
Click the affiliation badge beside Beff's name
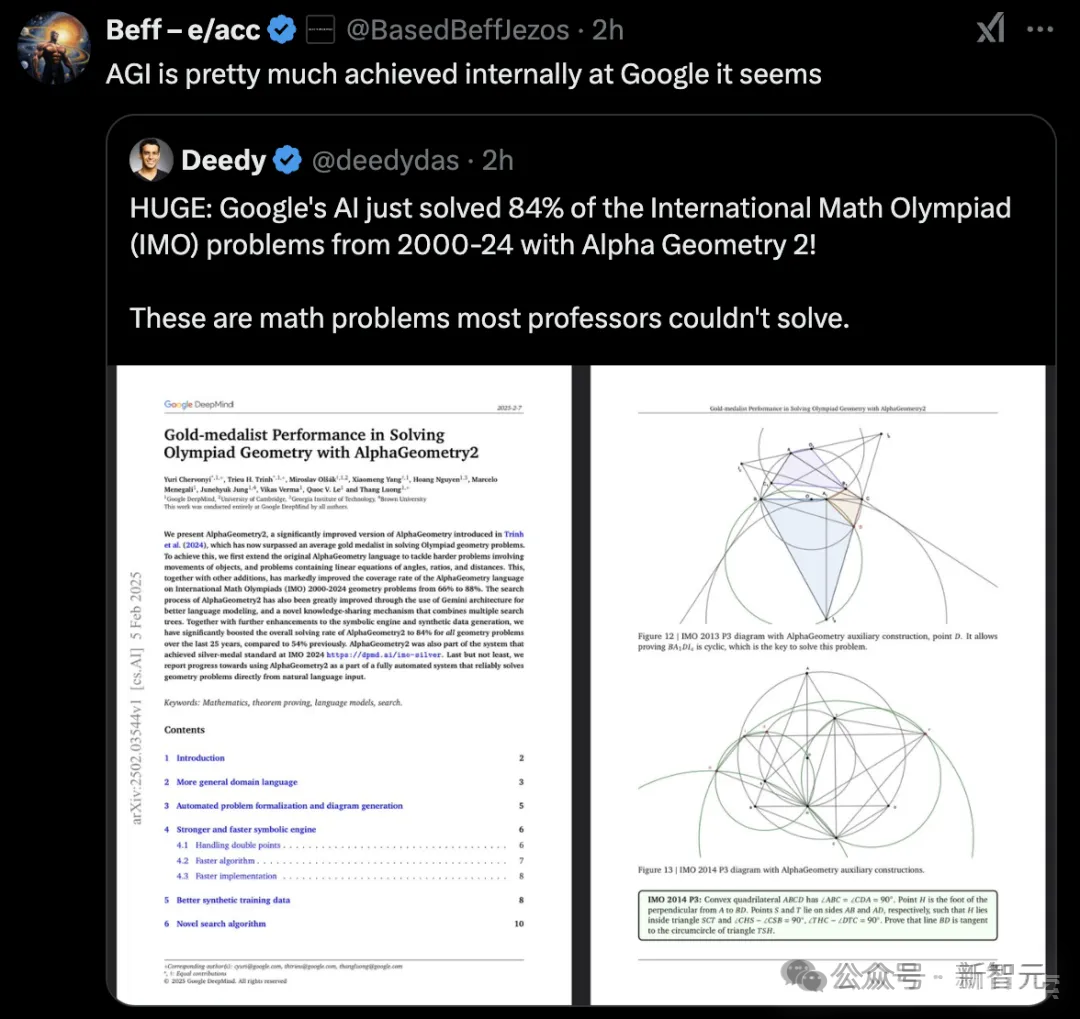point(320,30)
